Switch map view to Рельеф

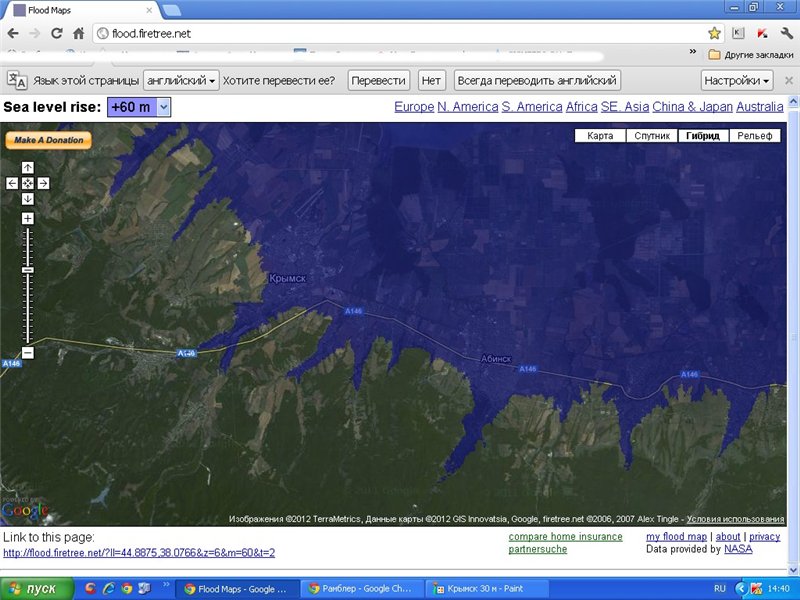[754, 136]
